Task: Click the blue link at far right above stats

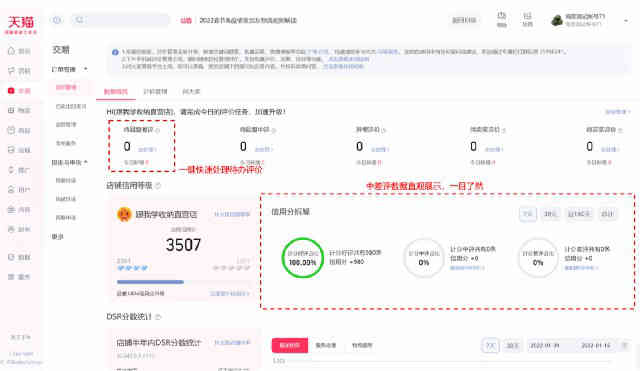Action: tap(617, 112)
